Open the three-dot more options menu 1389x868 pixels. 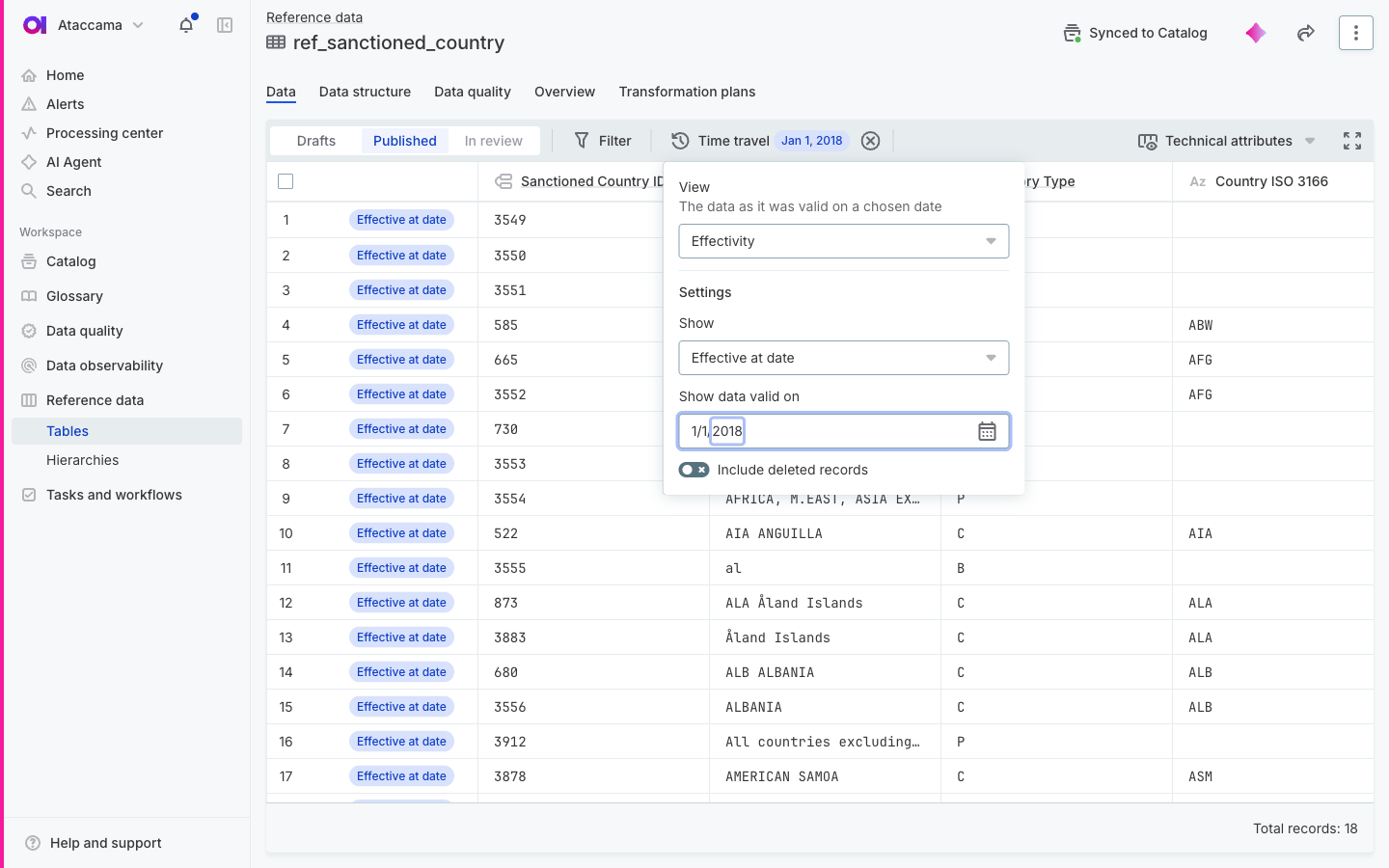pos(1355,33)
